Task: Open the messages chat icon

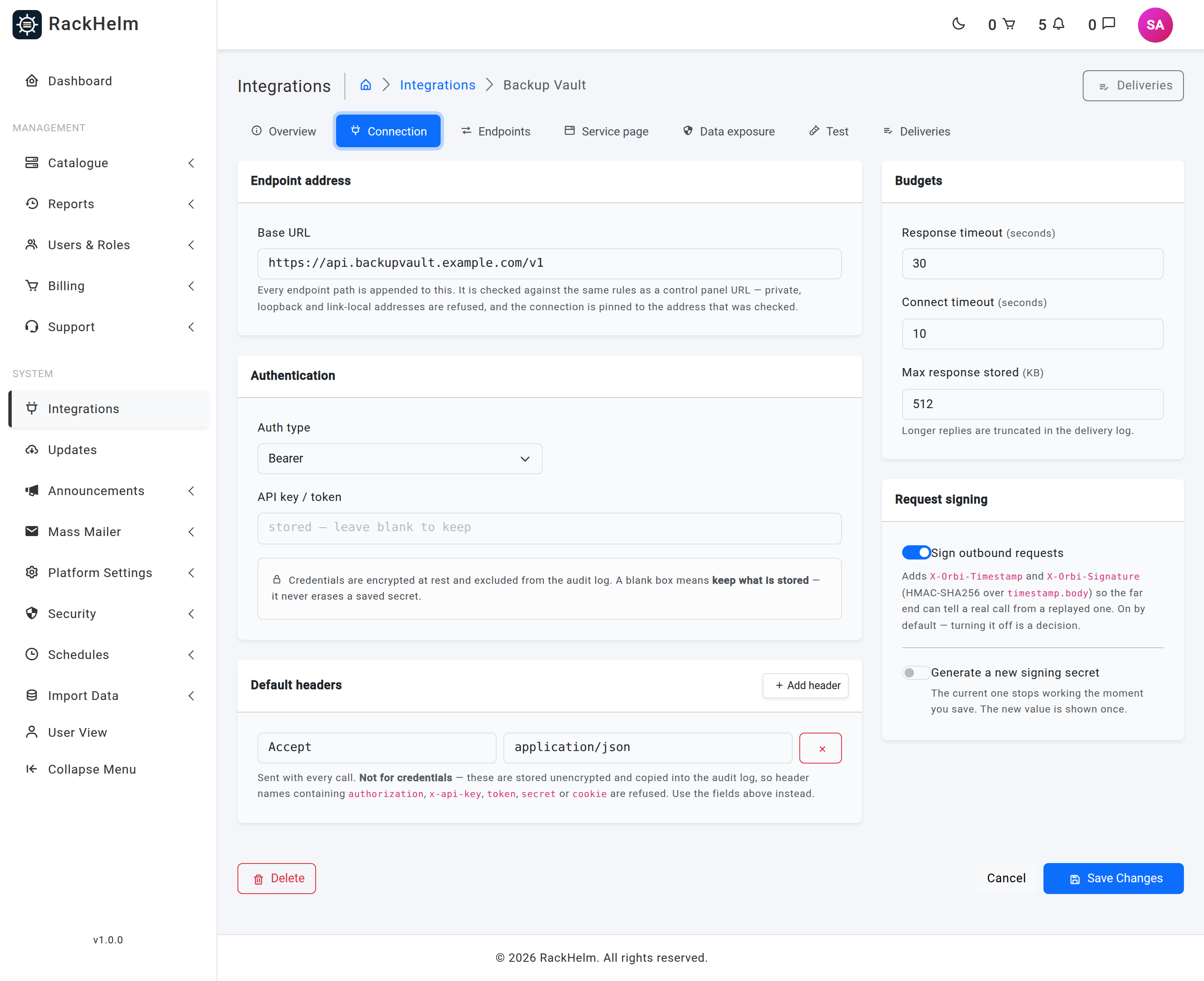Action: point(1109,24)
